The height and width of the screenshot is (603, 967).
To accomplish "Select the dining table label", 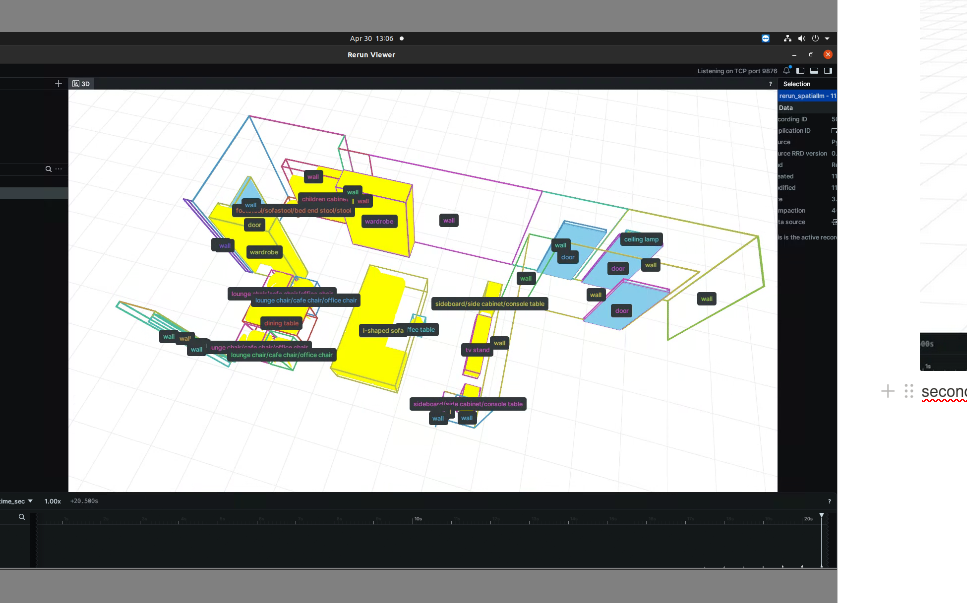I will [281, 323].
